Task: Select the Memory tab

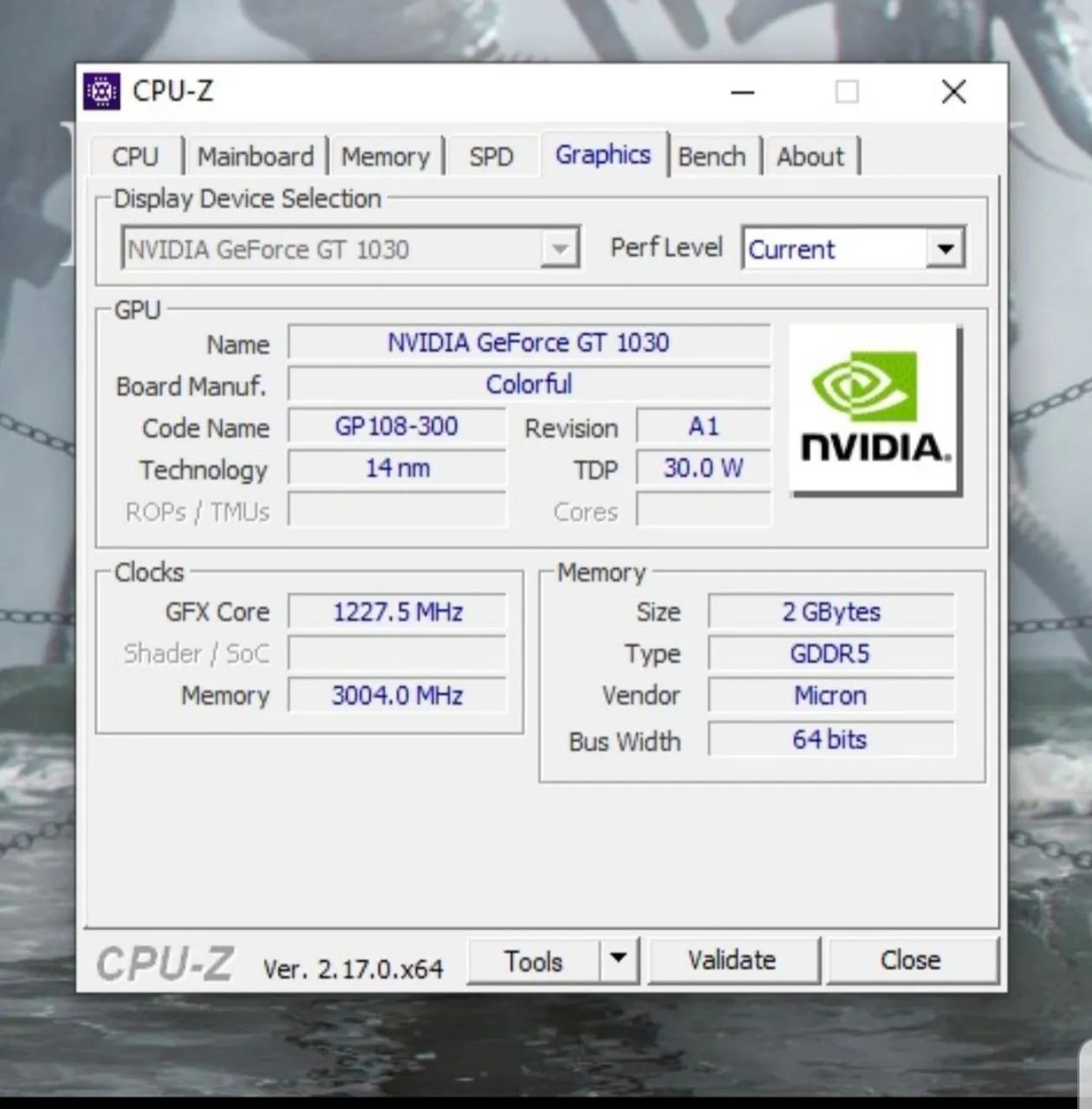Action: click(386, 157)
